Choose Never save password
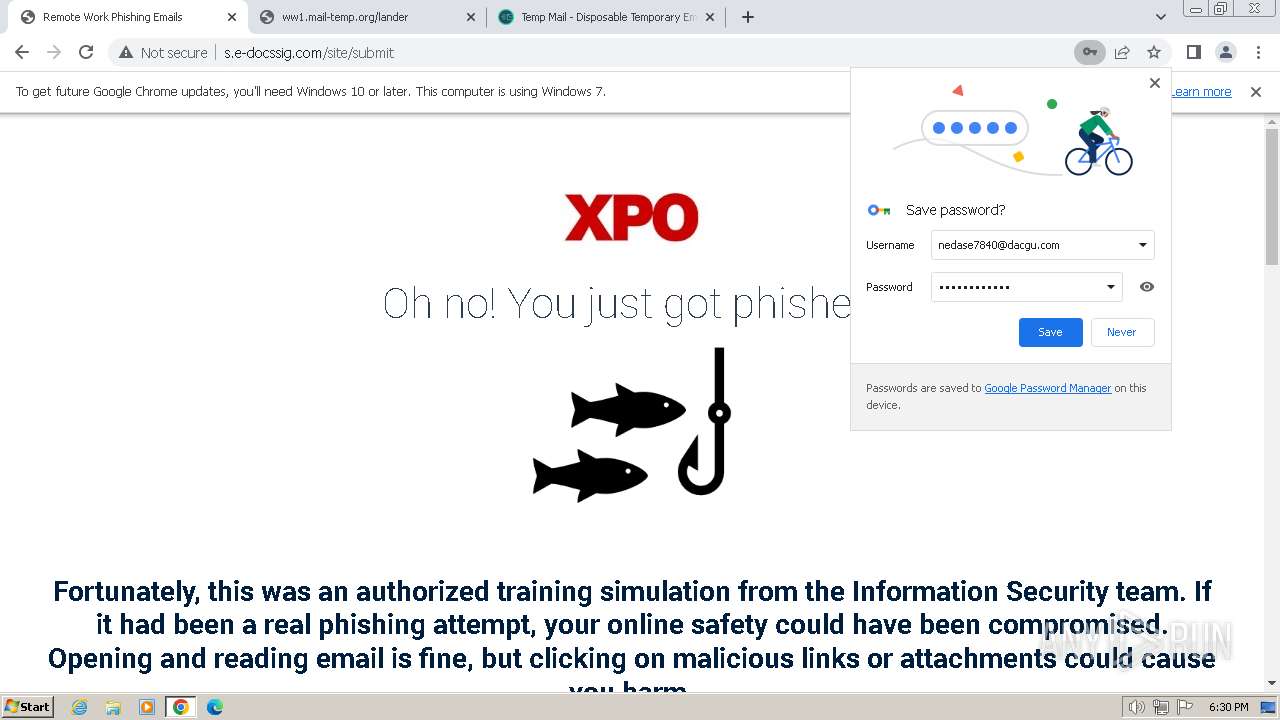The image size is (1280, 720). click(1121, 332)
